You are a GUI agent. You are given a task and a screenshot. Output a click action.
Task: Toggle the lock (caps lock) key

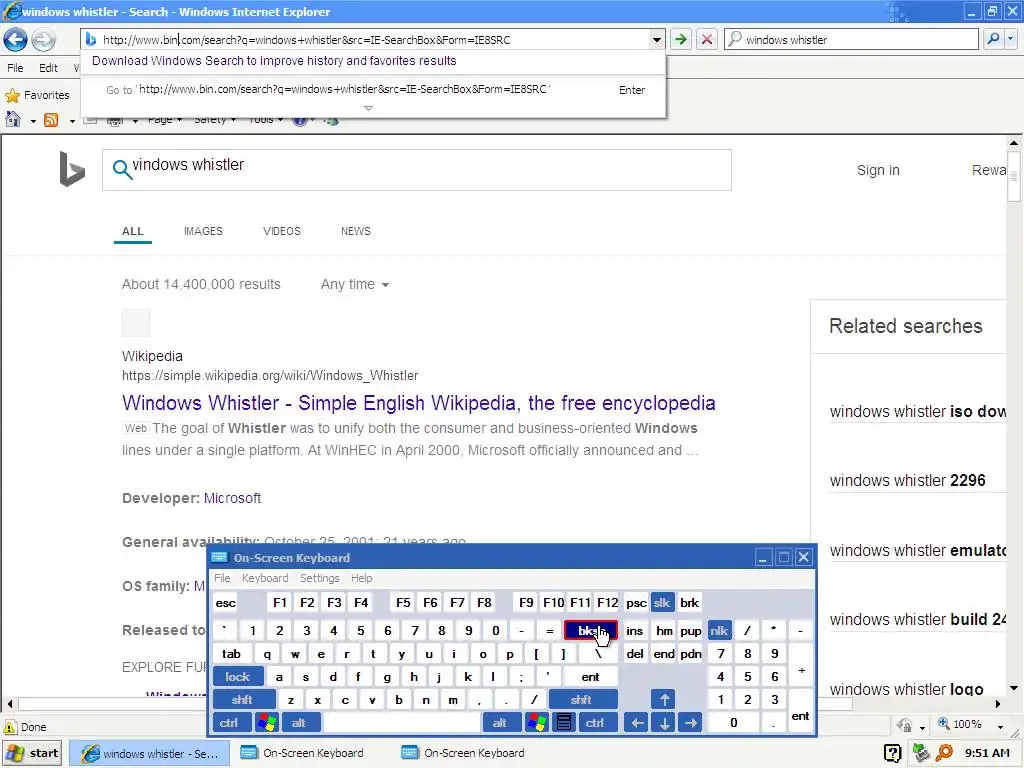point(238,677)
